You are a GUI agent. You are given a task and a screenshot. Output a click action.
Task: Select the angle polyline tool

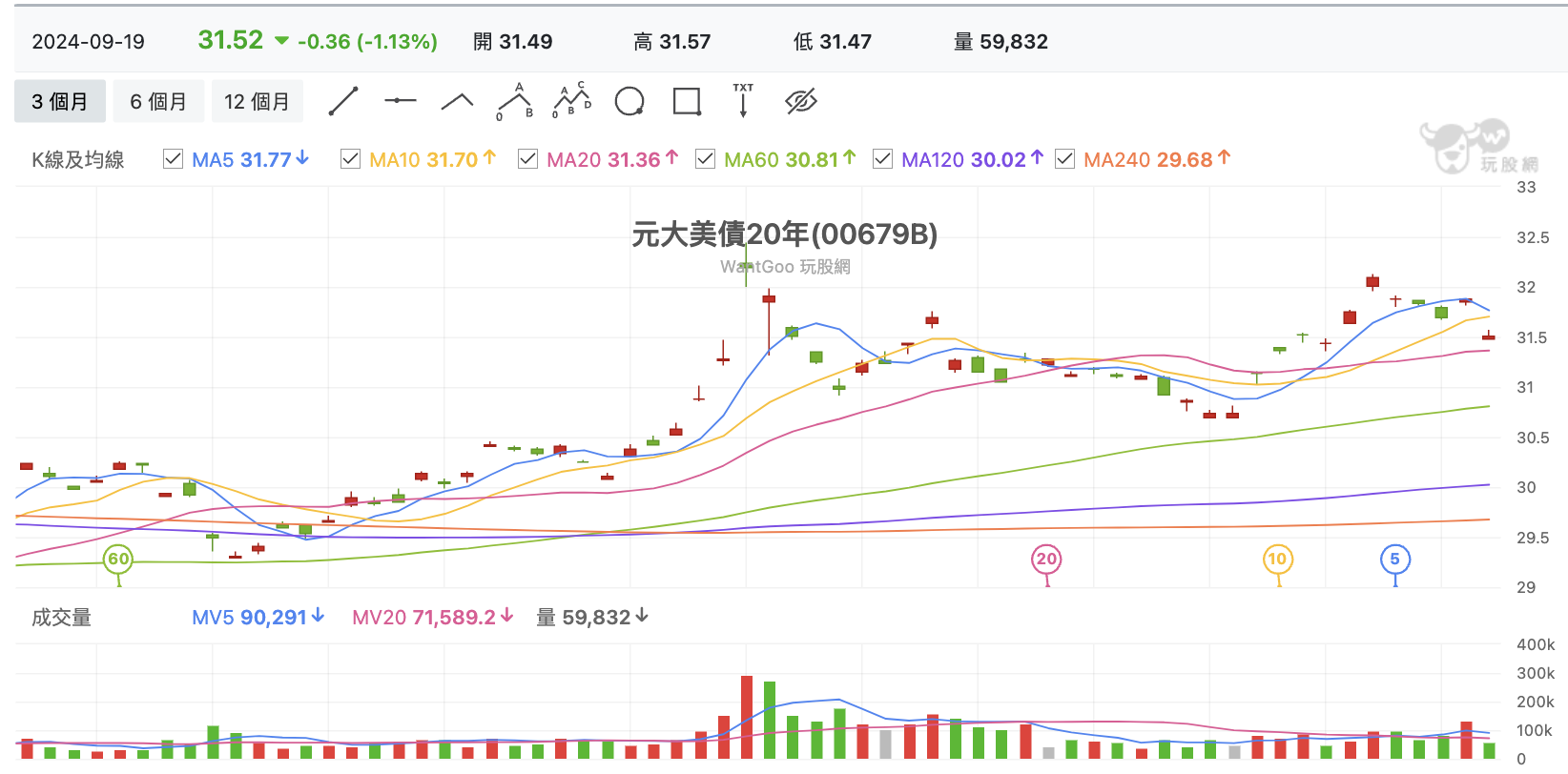(x=458, y=101)
